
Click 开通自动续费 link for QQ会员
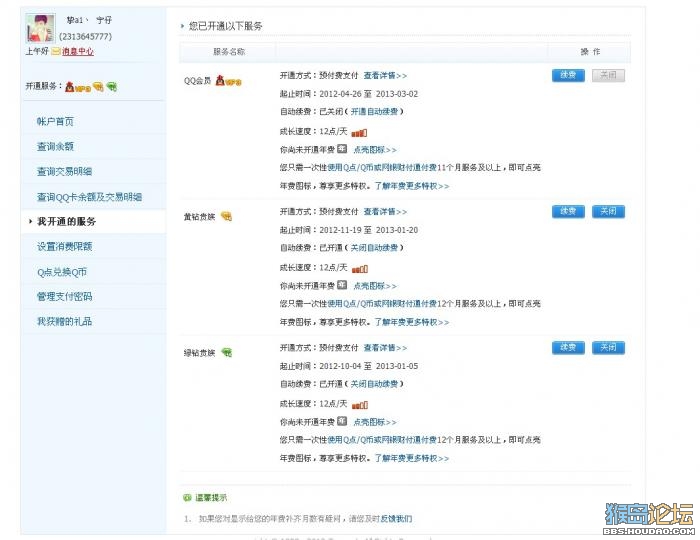374,112
